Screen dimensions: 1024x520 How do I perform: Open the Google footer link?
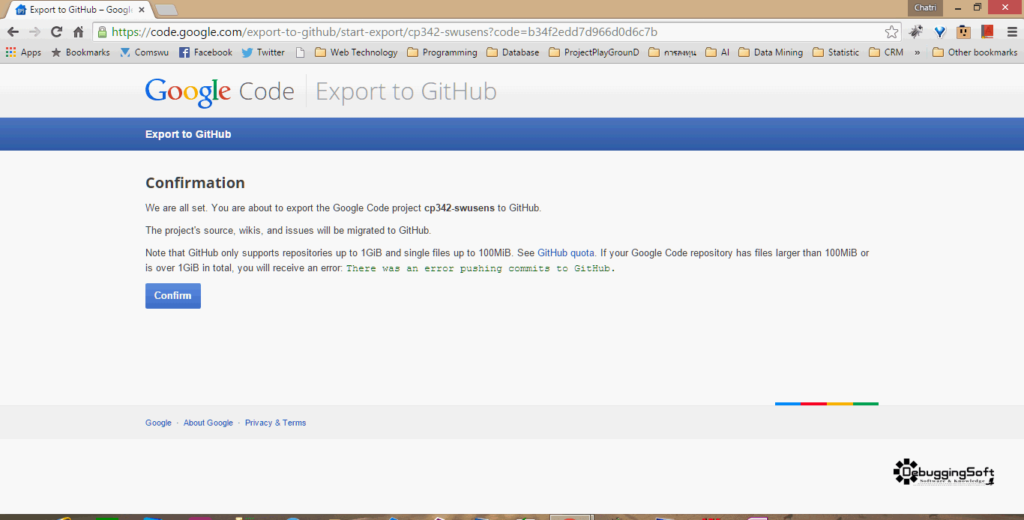click(x=158, y=423)
